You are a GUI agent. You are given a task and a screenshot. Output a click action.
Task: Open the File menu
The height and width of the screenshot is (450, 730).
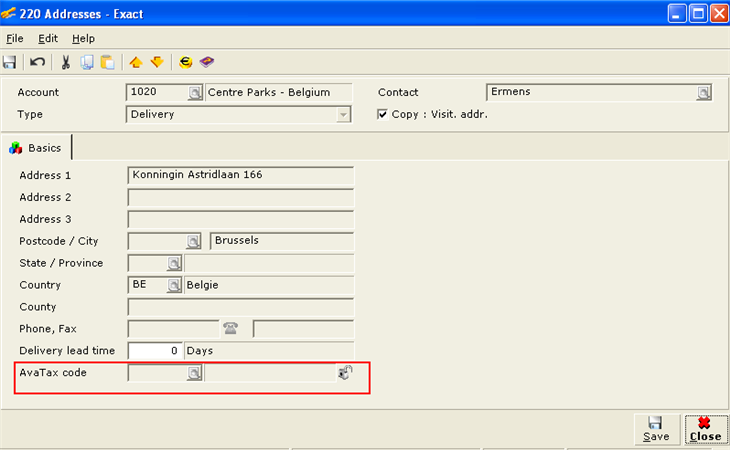[x=15, y=39]
